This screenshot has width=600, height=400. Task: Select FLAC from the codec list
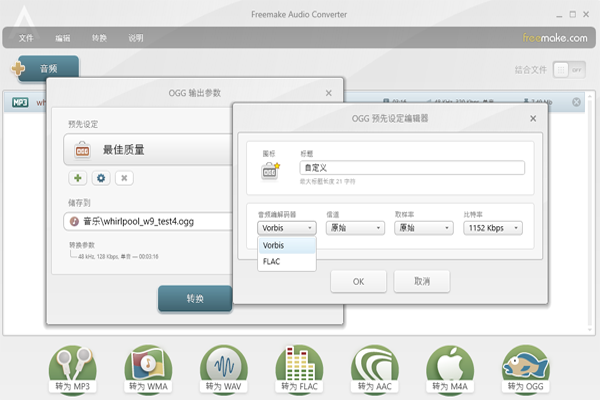287,262
